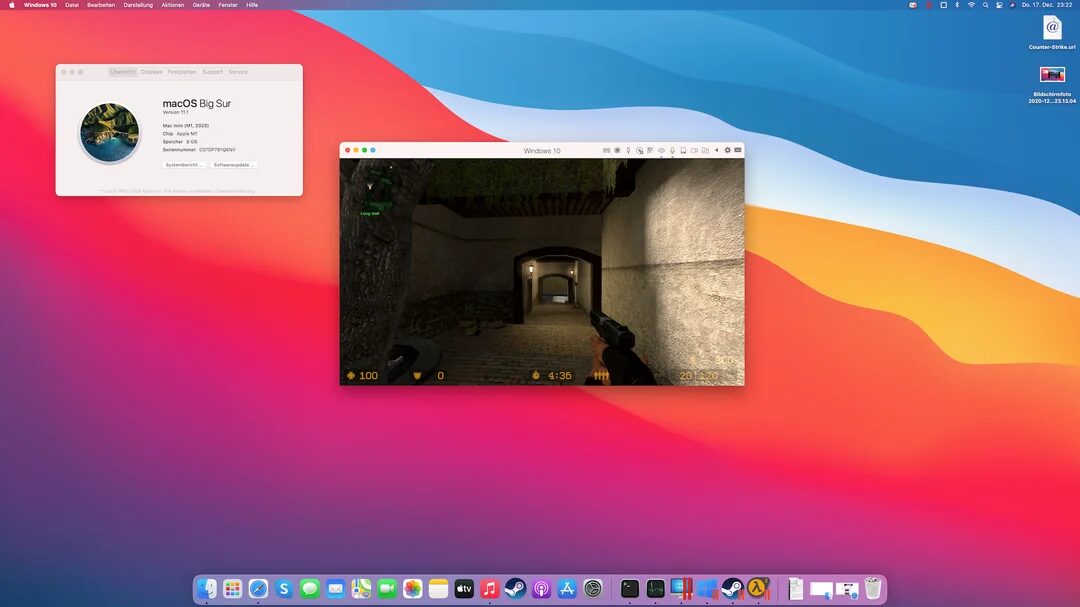
Task: Open the Geräte menu
Action: click(x=201, y=5)
